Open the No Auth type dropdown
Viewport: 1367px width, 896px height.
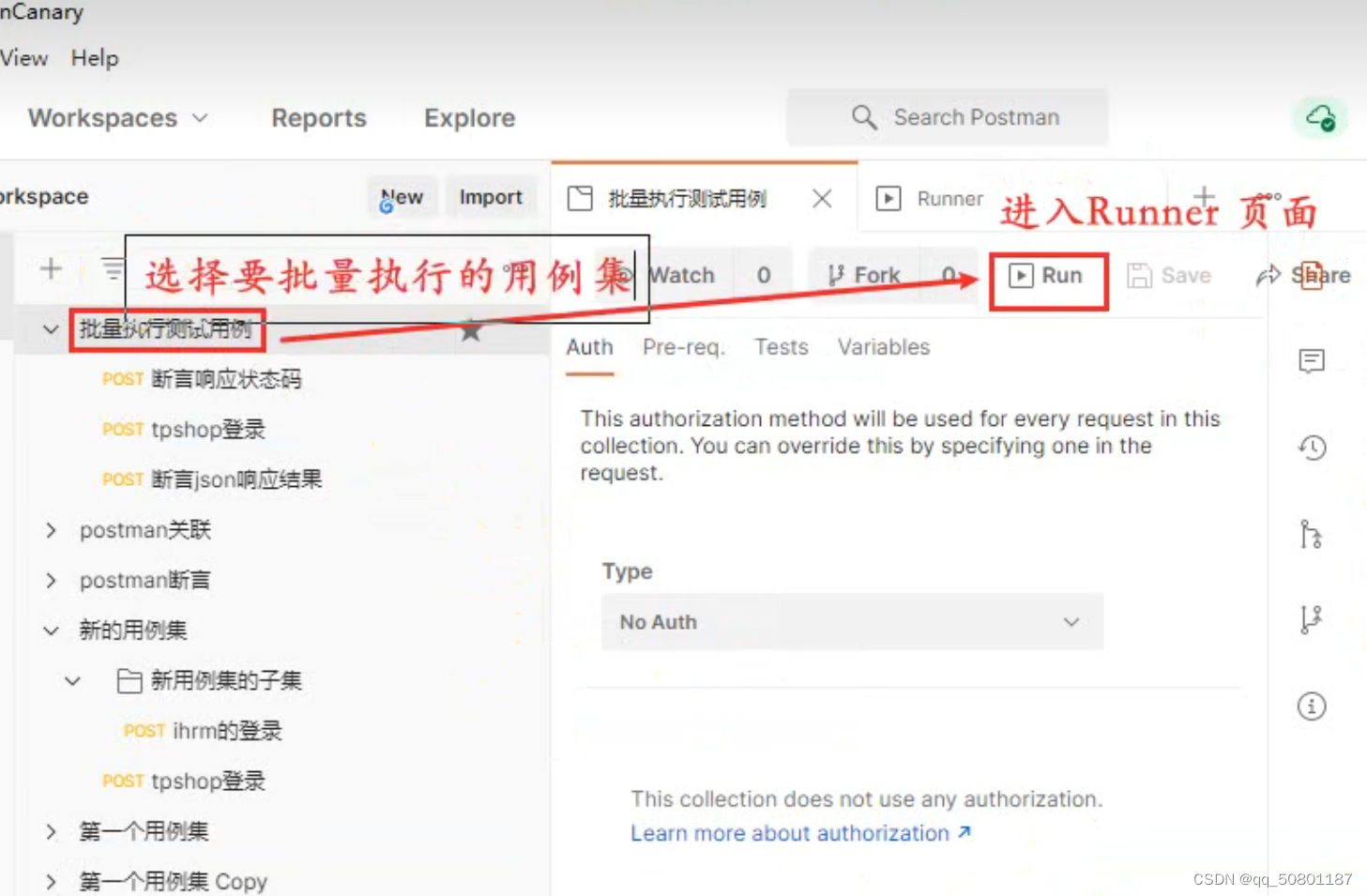pyautogui.click(x=852, y=622)
